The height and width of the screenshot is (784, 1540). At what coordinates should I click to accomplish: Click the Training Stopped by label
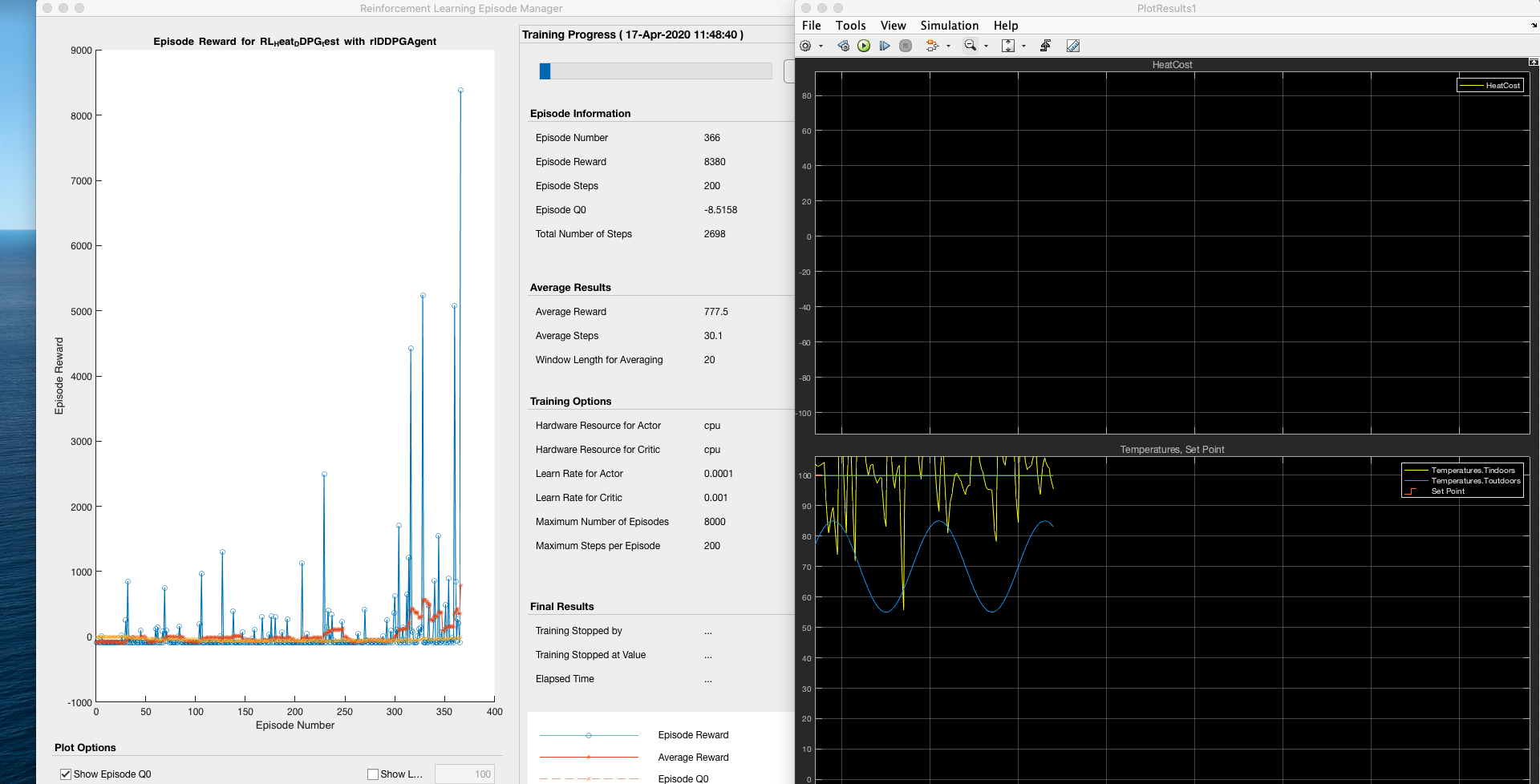(x=578, y=631)
